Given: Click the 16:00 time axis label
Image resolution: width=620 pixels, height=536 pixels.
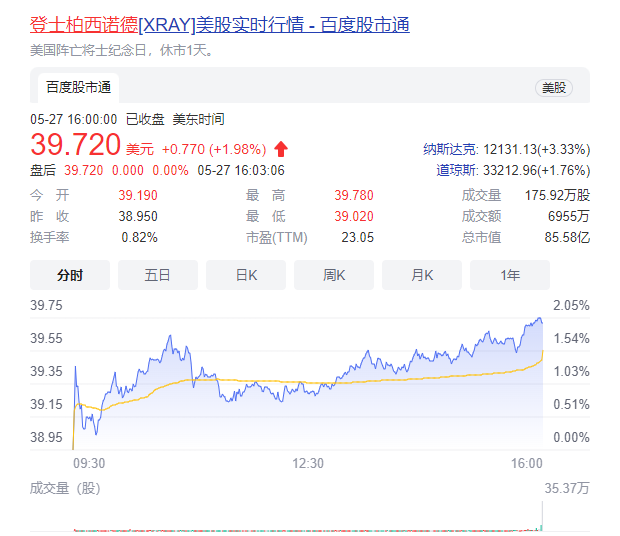Looking at the screenshot, I should click(x=527, y=463).
